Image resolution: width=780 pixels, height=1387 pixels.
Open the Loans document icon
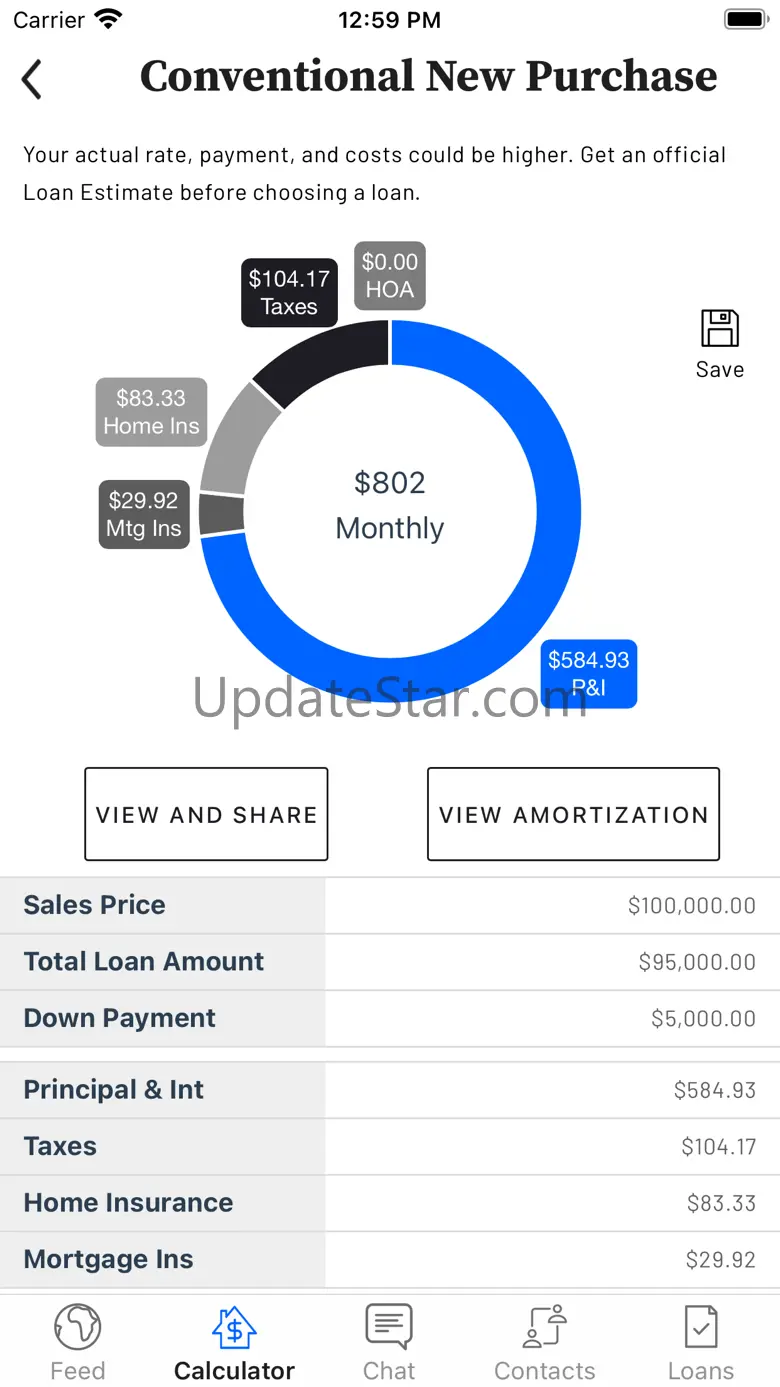pyautogui.click(x=701, y=1327)
